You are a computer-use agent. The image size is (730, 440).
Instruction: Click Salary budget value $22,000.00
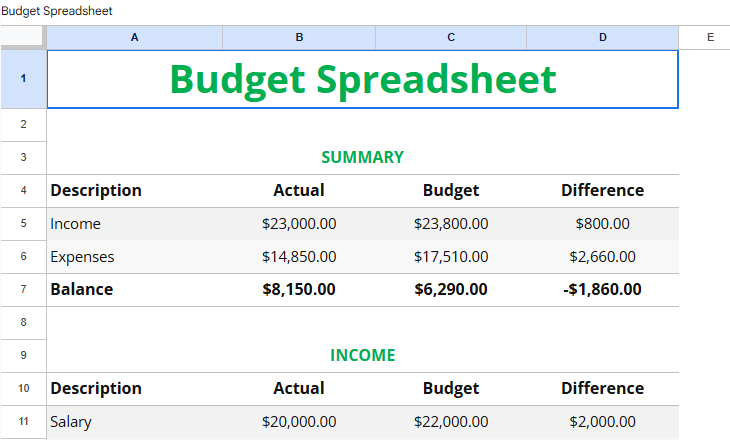[x=451, y=422]
